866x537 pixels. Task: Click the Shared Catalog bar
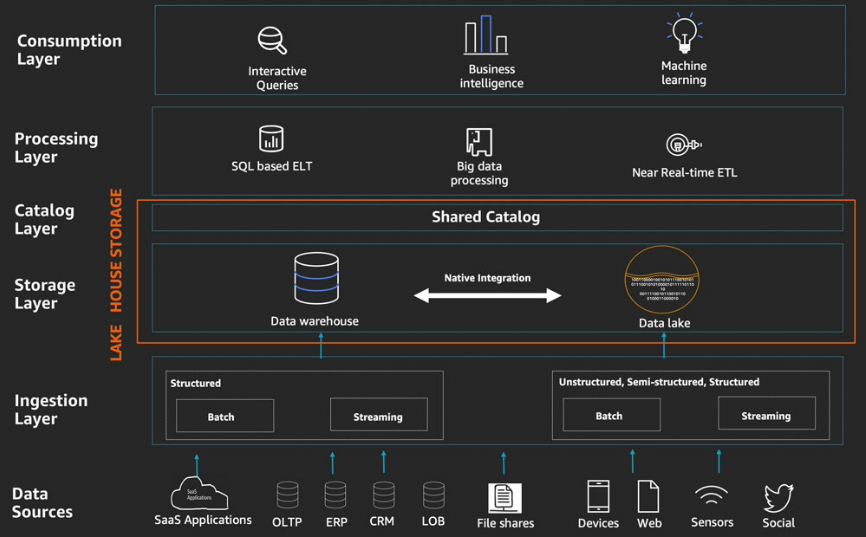498,217
